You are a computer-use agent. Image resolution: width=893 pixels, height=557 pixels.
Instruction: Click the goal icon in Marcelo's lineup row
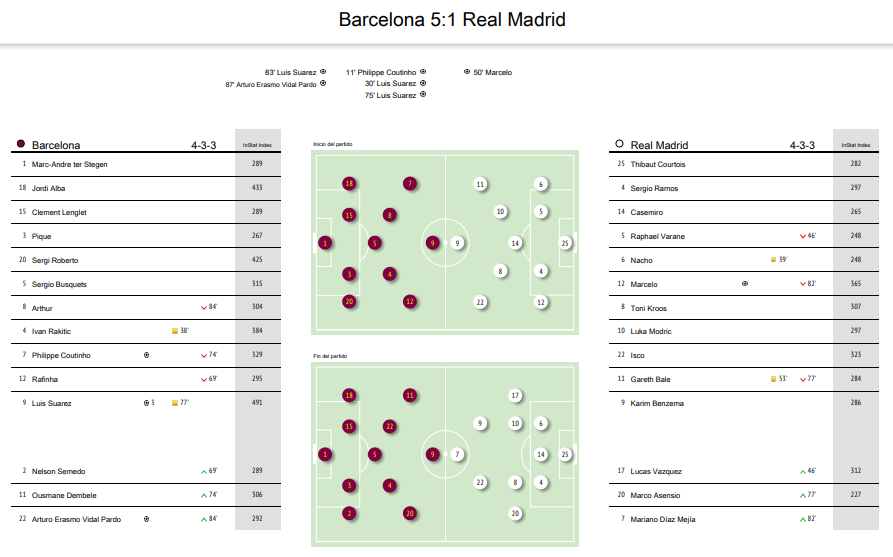point(745,283)
